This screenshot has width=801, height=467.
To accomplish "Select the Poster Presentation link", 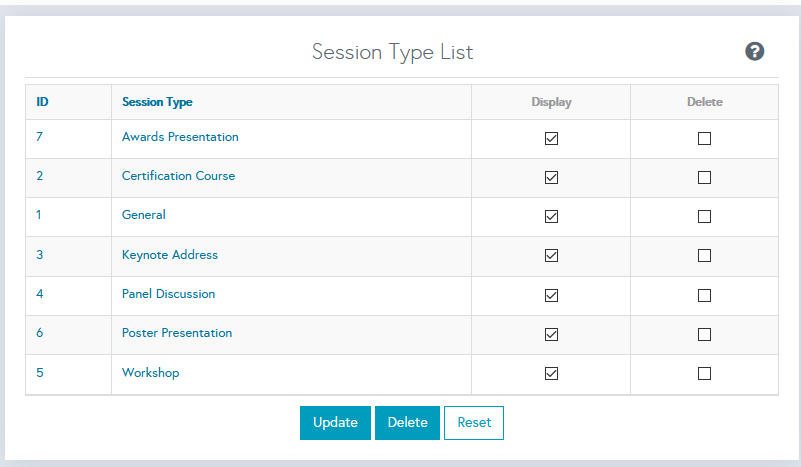I will 177,333.
